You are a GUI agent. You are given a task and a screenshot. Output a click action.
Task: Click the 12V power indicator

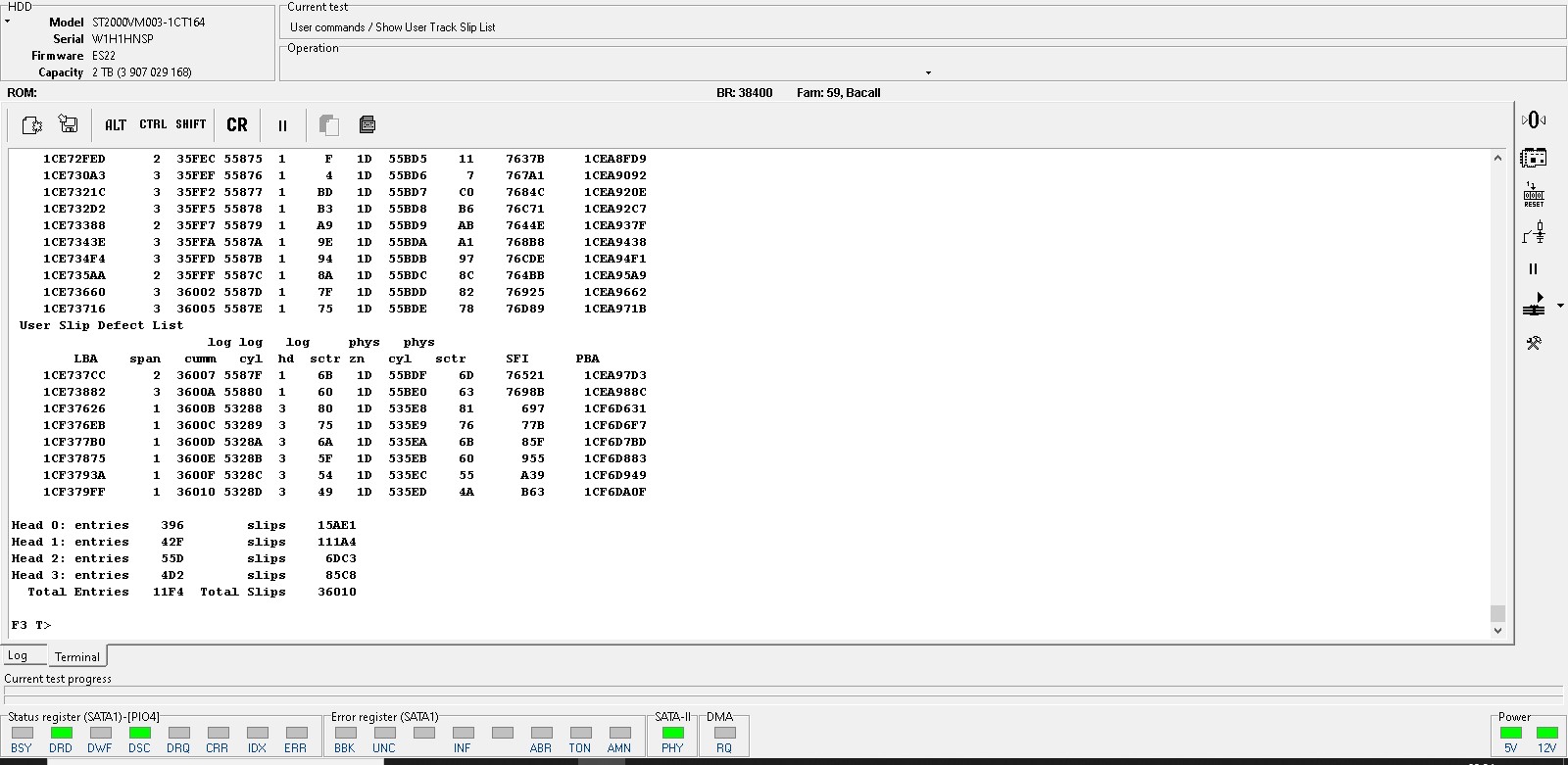(1547, 733)
